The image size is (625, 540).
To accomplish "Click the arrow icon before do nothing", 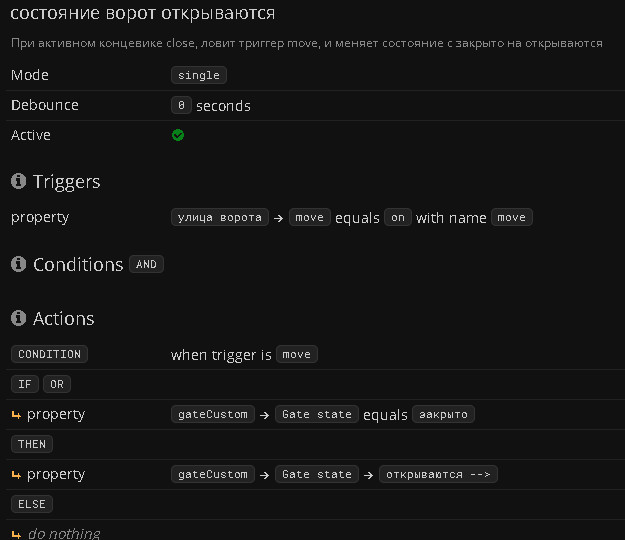I will [x=16, y=534].
